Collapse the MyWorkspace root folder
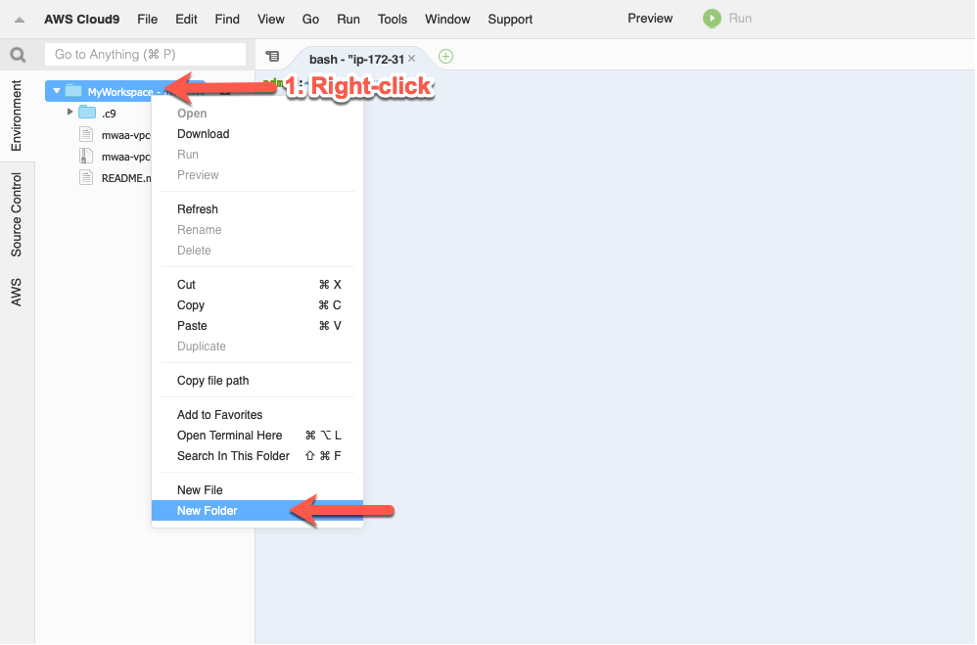This screenshot has height=645, width=977. [57, 91]
